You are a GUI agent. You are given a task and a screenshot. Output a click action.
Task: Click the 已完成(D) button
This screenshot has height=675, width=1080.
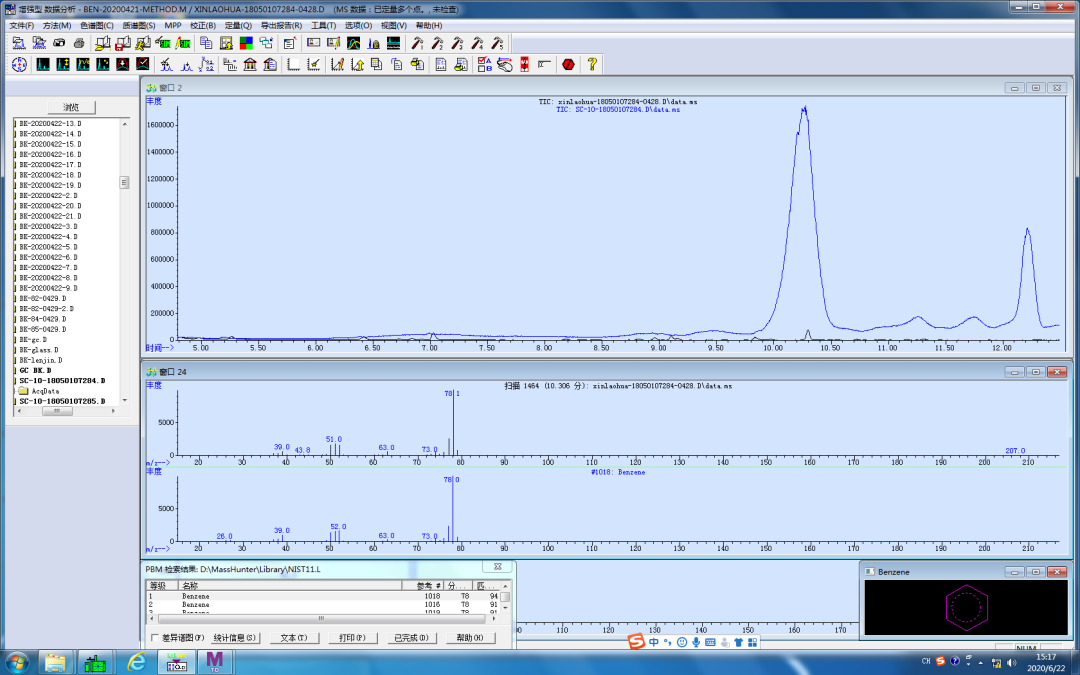(x=411, y=638)
